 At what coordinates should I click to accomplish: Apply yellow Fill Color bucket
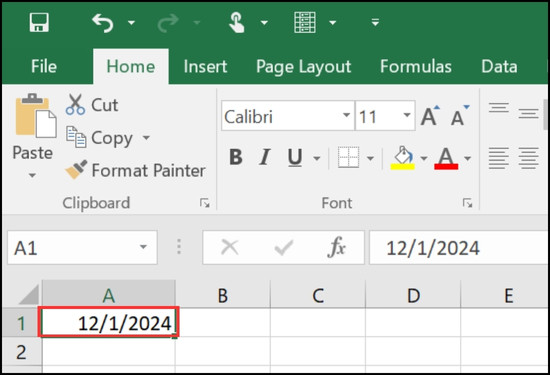[x=403, y=158]
